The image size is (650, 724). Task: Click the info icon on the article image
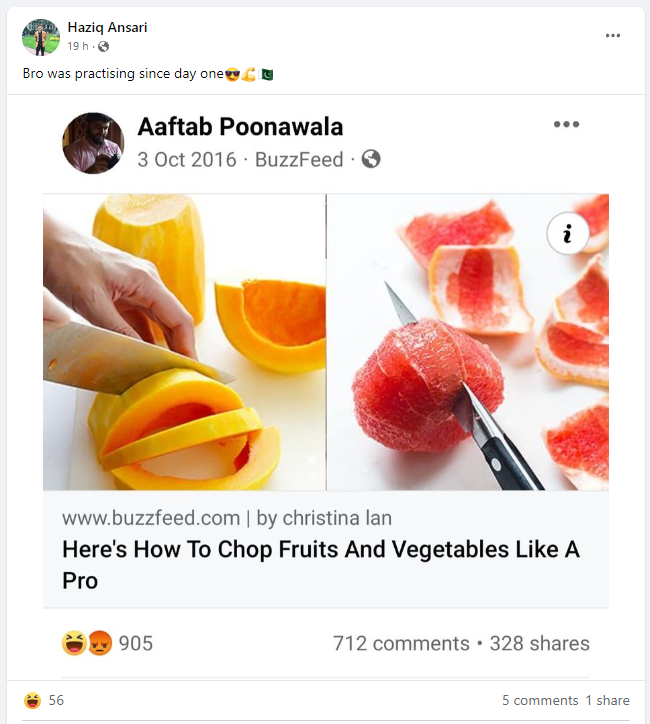coord(567,234)
